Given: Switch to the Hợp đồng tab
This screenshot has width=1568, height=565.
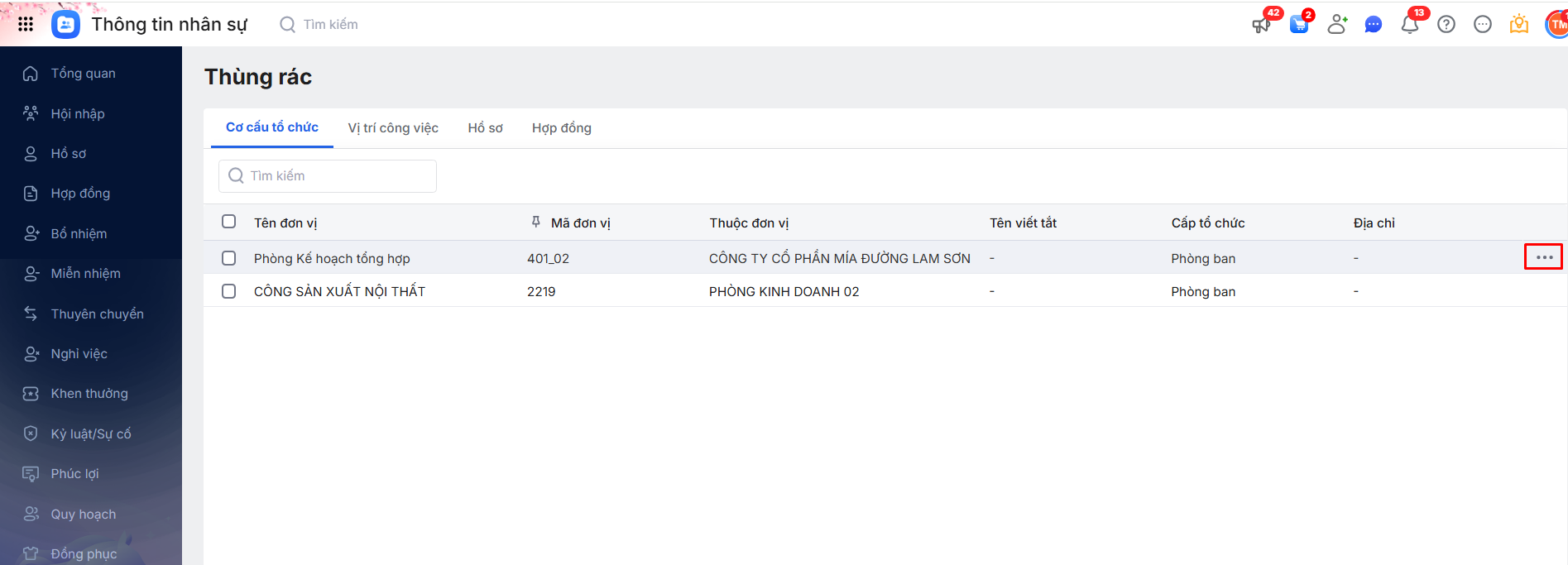Looking at the screenshot, I should [x=562, y=128].
